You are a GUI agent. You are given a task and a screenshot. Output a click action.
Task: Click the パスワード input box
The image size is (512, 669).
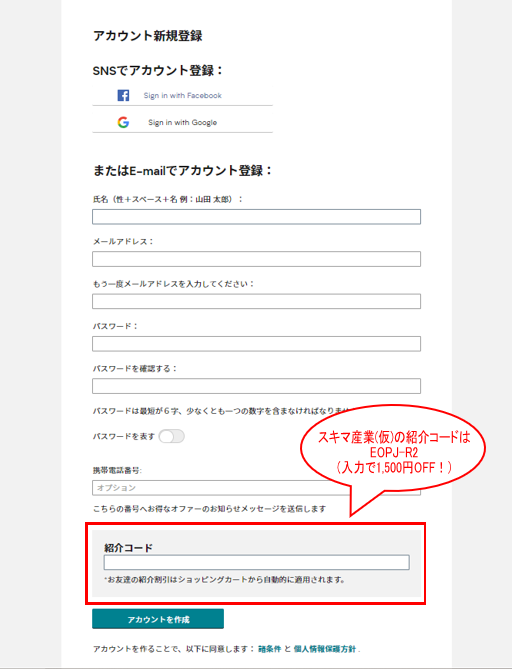(x=256, y=344)
